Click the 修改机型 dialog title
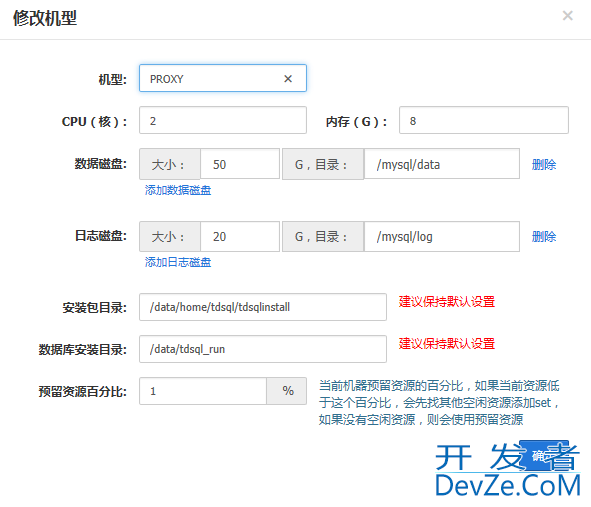 click(45, 18)
